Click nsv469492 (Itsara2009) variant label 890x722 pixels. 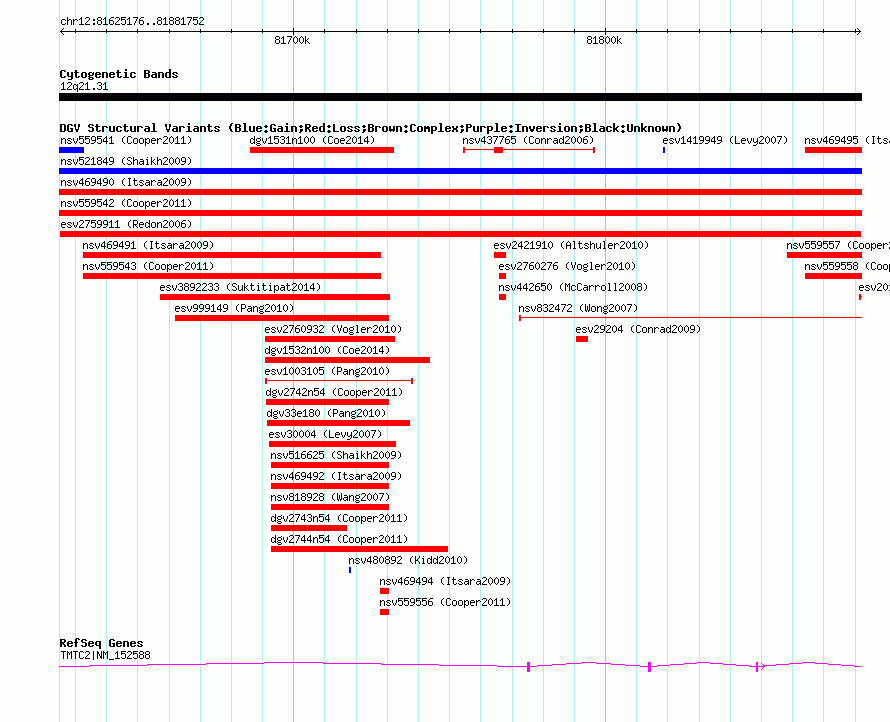[x=336, y=476]
